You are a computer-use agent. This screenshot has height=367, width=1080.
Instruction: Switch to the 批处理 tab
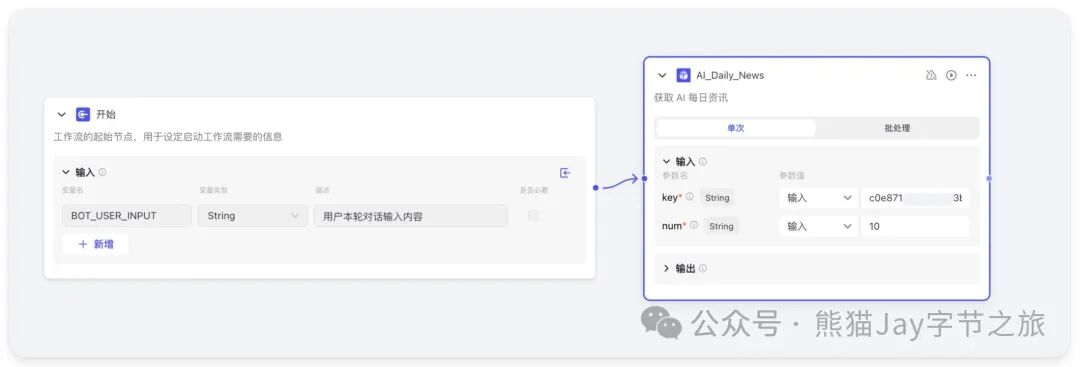coord(897,128)
